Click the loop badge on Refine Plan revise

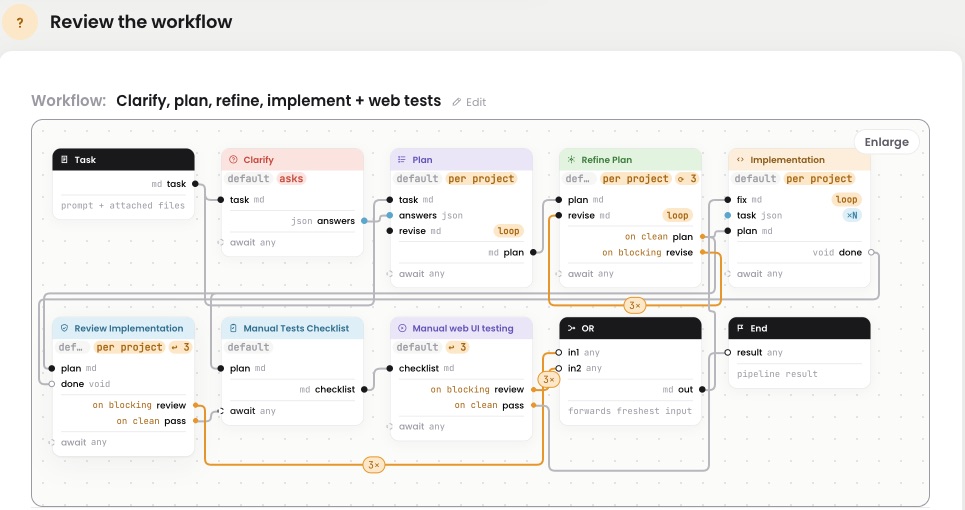[677, 215]
